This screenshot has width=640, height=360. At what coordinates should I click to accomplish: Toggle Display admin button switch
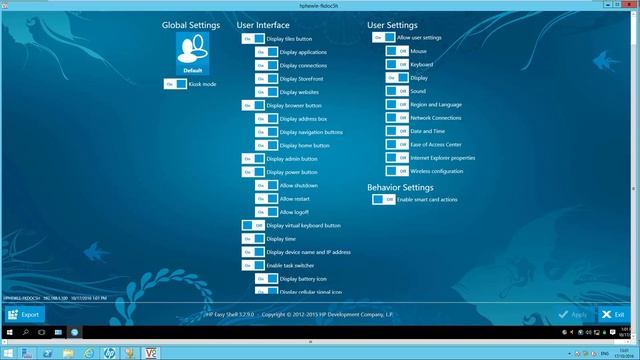(253, 159)
